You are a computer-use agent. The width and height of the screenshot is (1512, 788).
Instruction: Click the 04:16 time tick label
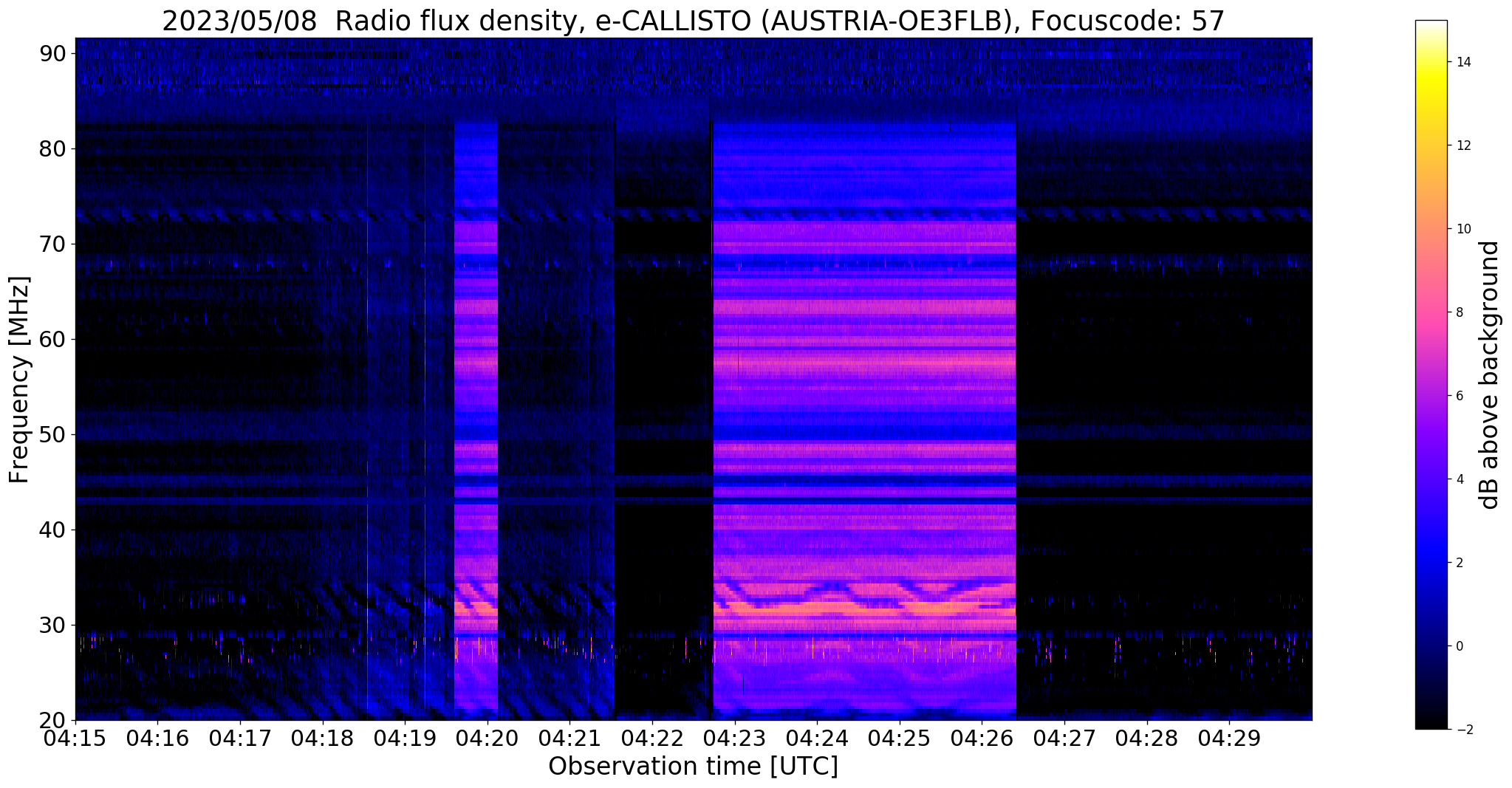pos(157,739)
